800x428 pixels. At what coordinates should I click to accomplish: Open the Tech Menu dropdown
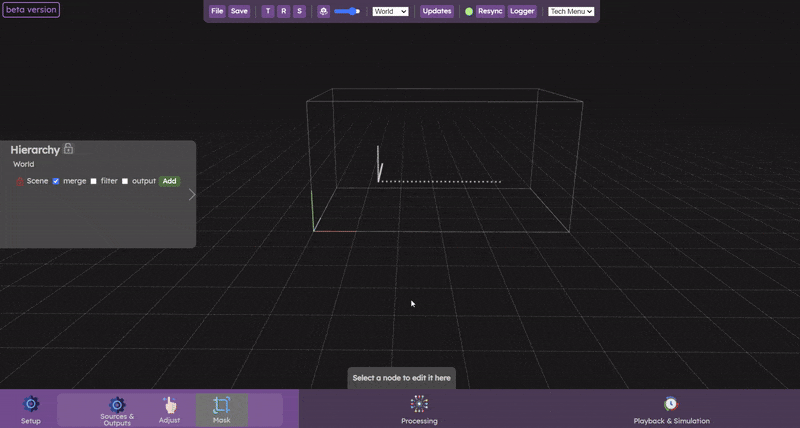571,11
